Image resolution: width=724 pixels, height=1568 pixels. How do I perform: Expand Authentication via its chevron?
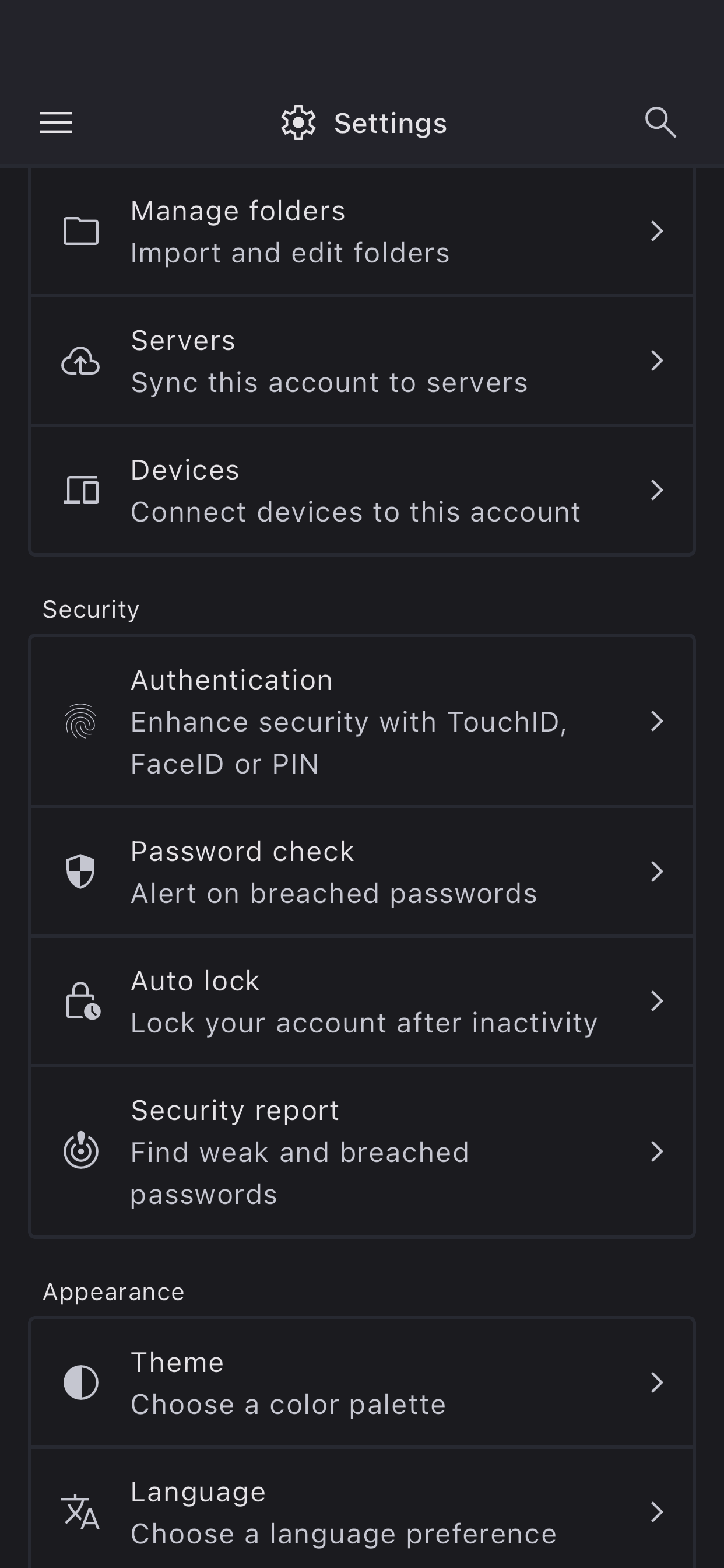point(656,722)
